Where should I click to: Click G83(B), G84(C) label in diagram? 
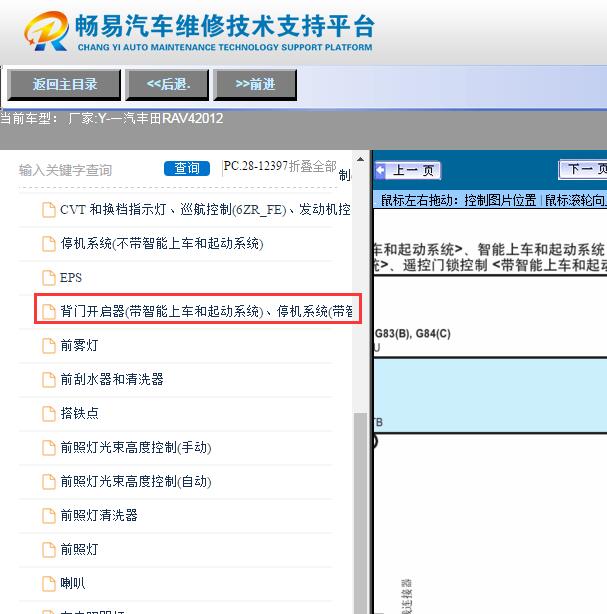(x=413, y=334)
